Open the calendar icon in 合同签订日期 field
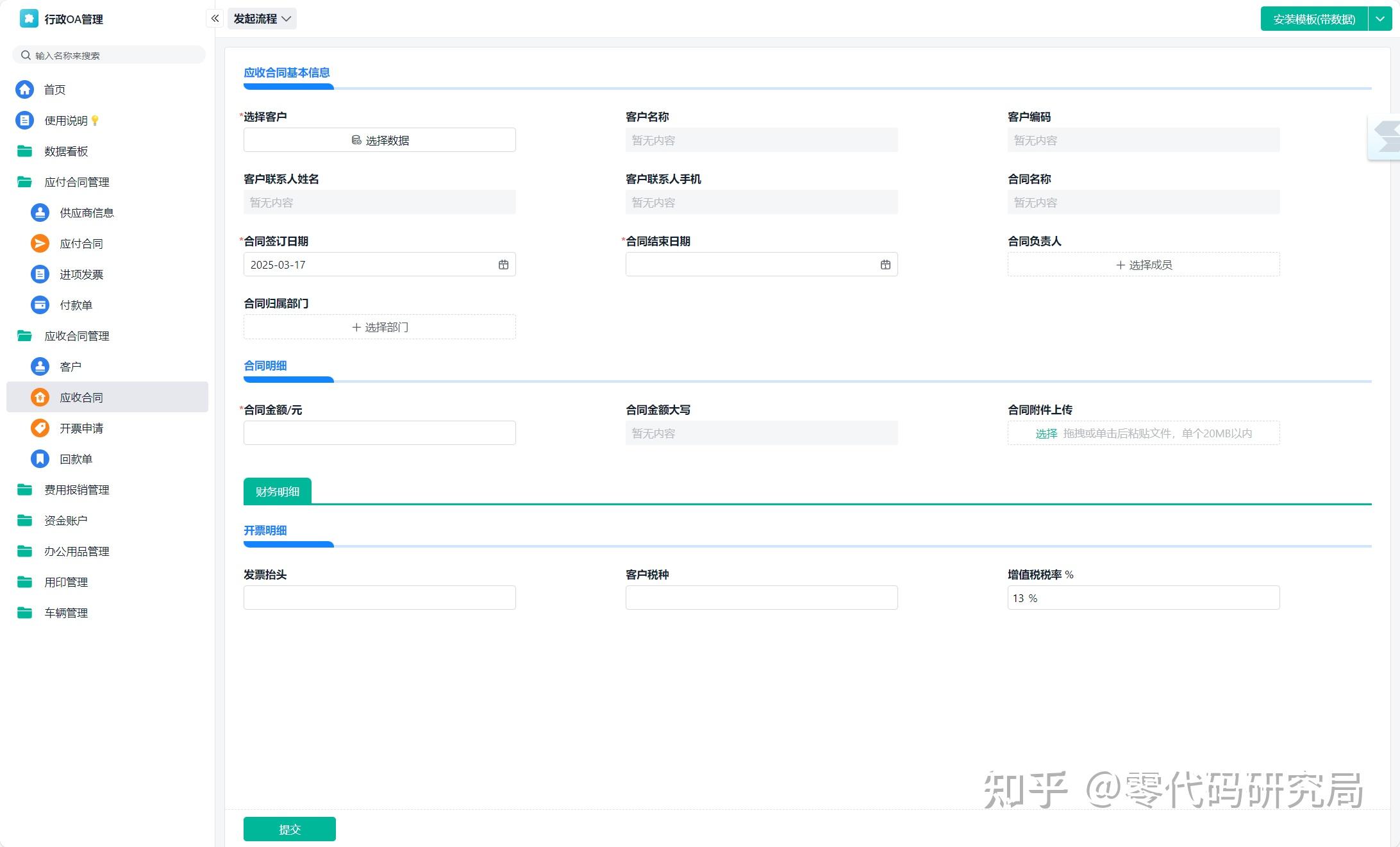Viewport: 1400px width, 847px height. click(503, 264)
